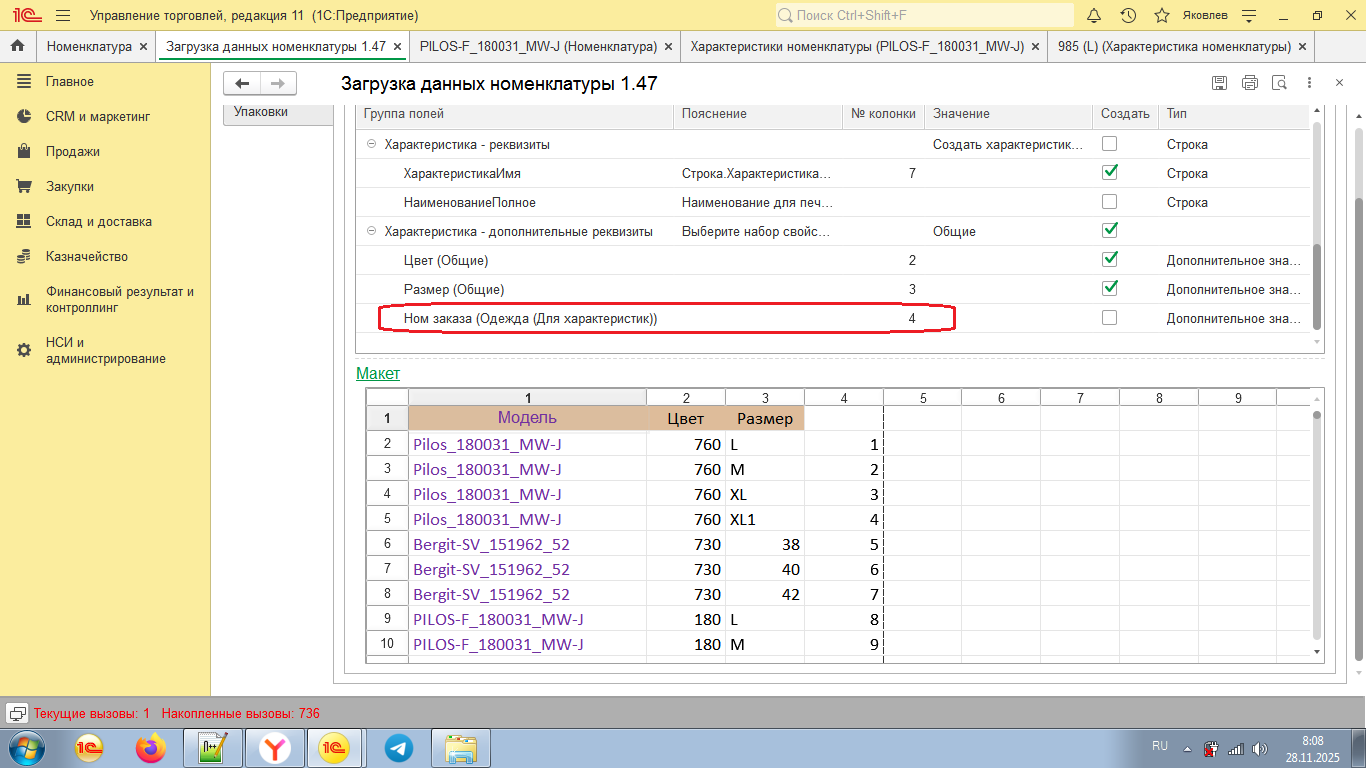Switch to the Номенклатура tab

[89, 47]
